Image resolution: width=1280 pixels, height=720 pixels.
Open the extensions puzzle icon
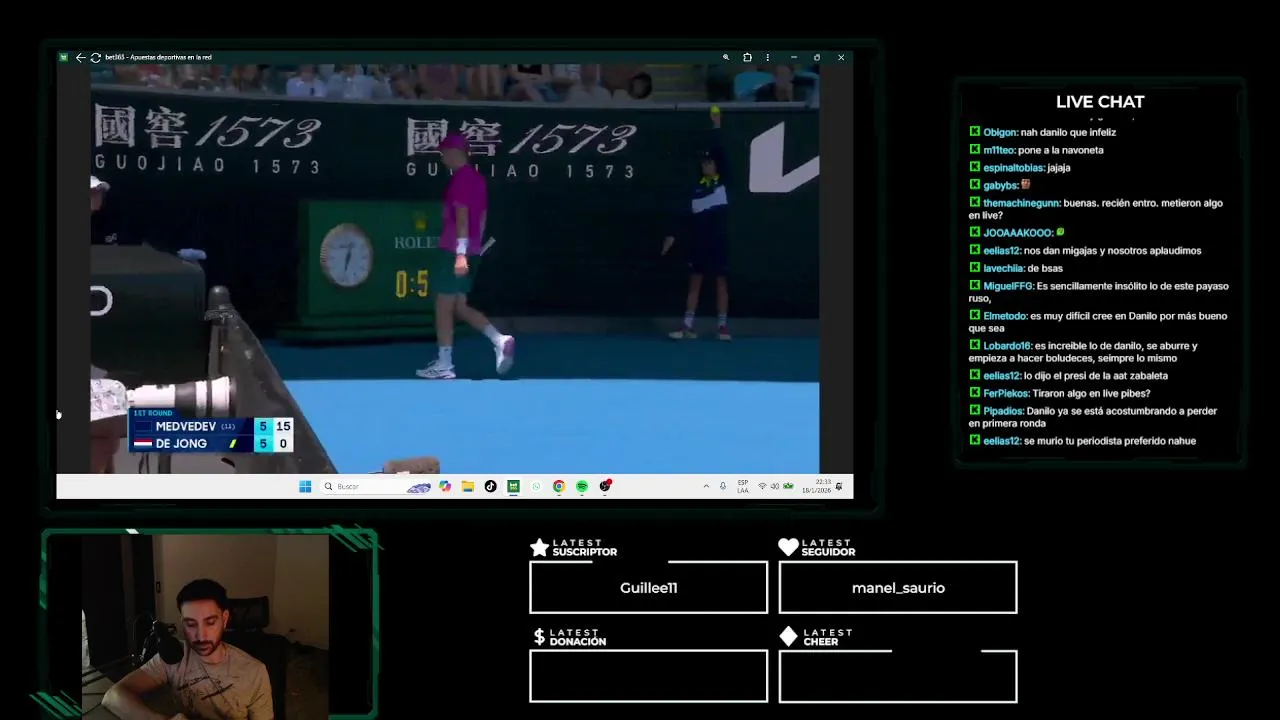point(747,57)
